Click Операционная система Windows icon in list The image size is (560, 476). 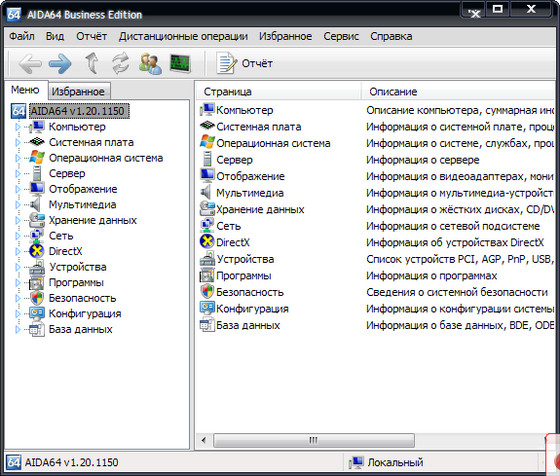click(x=207, y=142)
